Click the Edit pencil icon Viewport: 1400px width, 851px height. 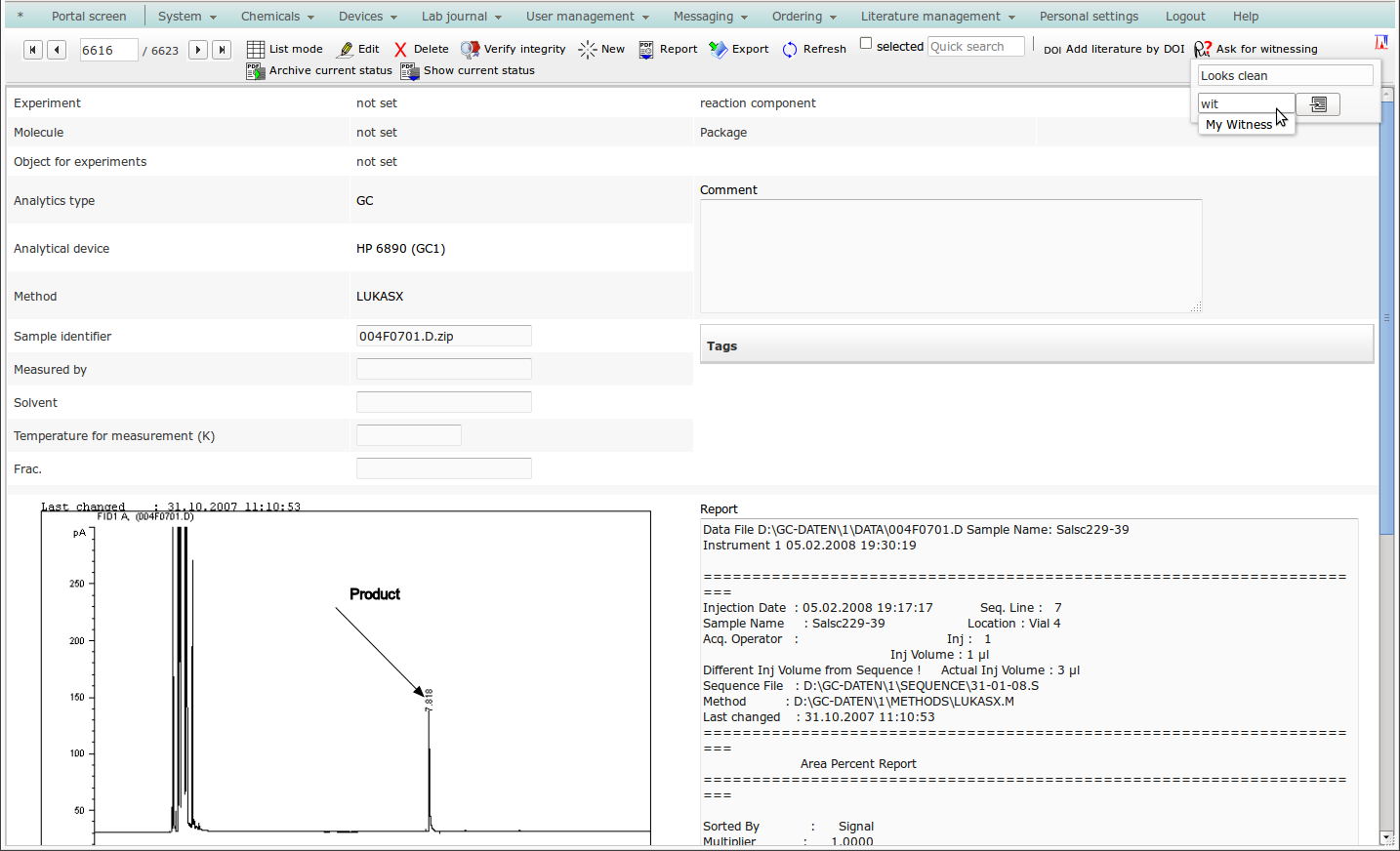click(x=346, y=50)
